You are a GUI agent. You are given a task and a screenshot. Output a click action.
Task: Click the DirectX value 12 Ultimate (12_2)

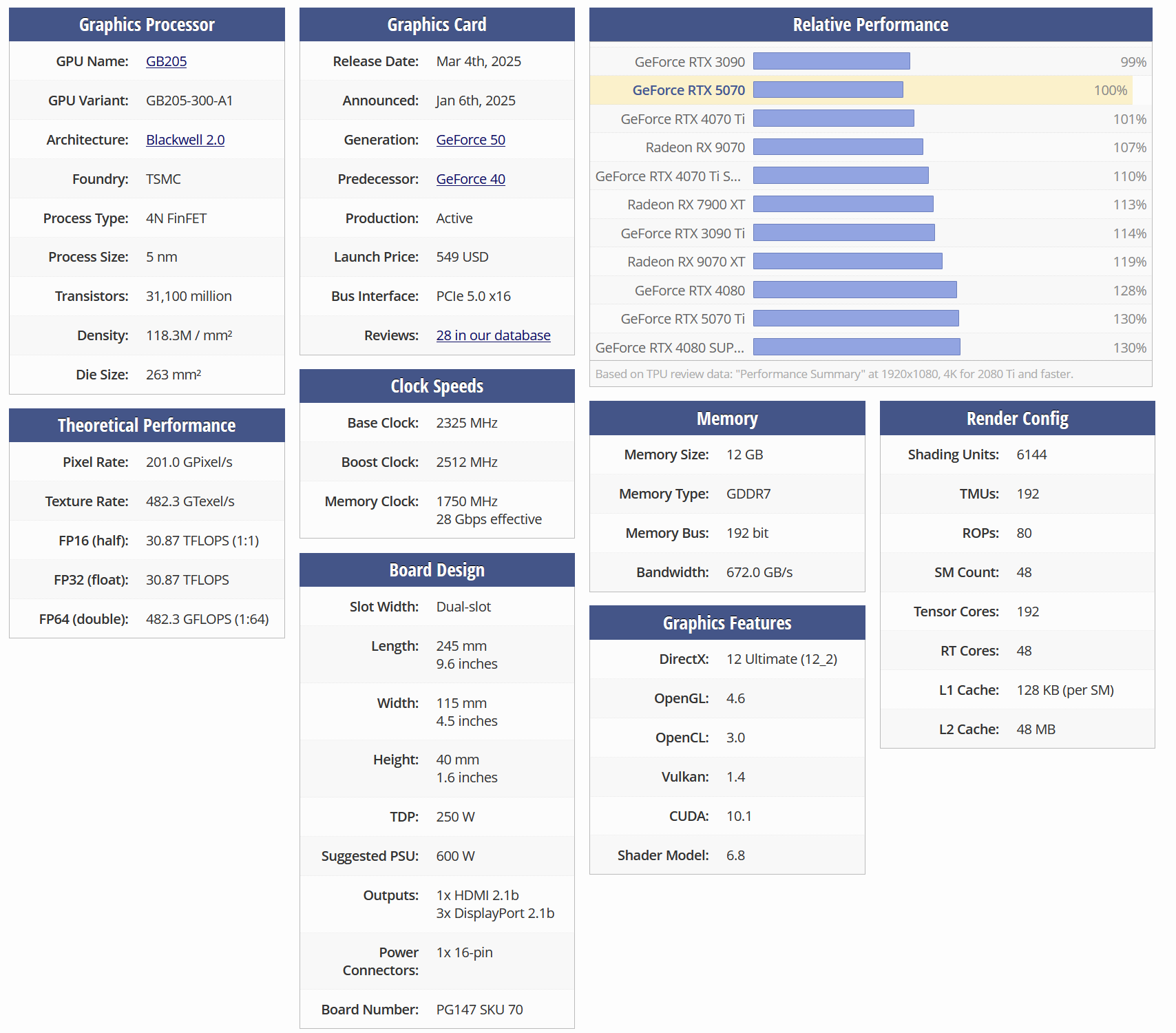781,659
